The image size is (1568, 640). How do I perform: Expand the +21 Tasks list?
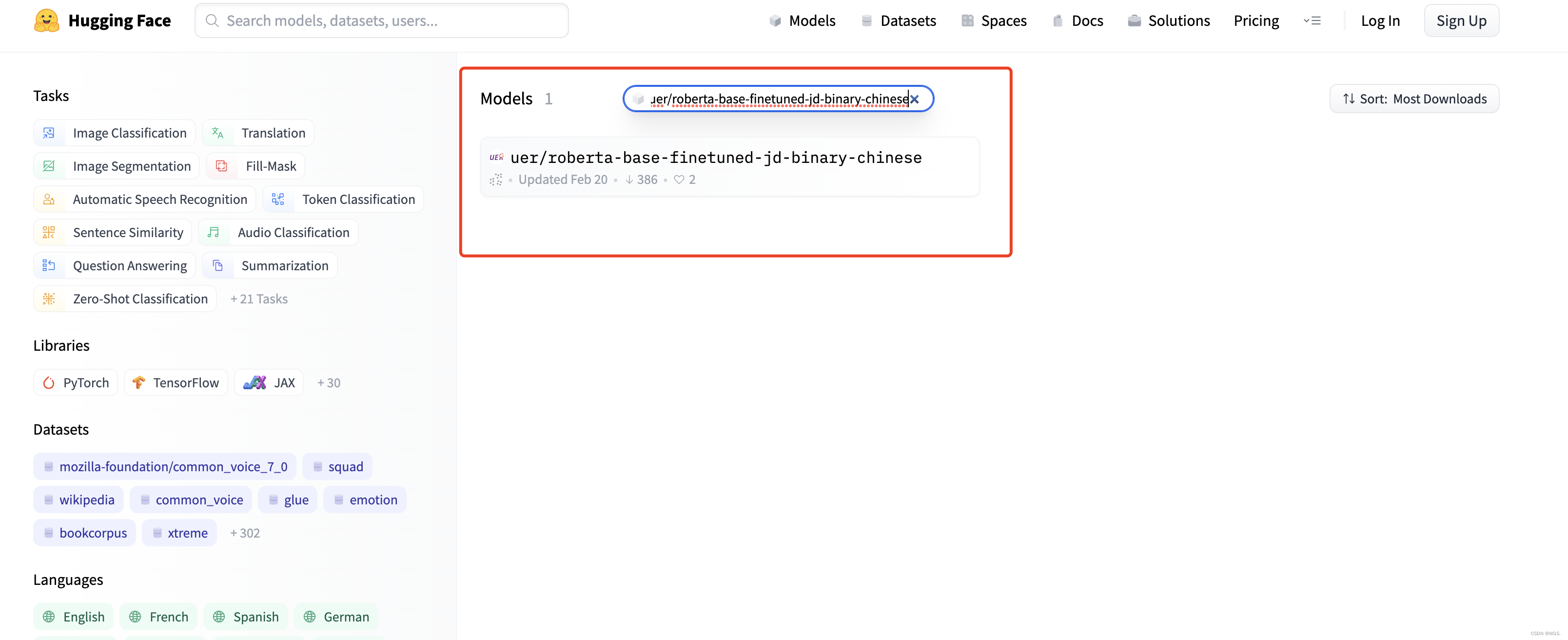pyautogui.click(x=259, y=299)
